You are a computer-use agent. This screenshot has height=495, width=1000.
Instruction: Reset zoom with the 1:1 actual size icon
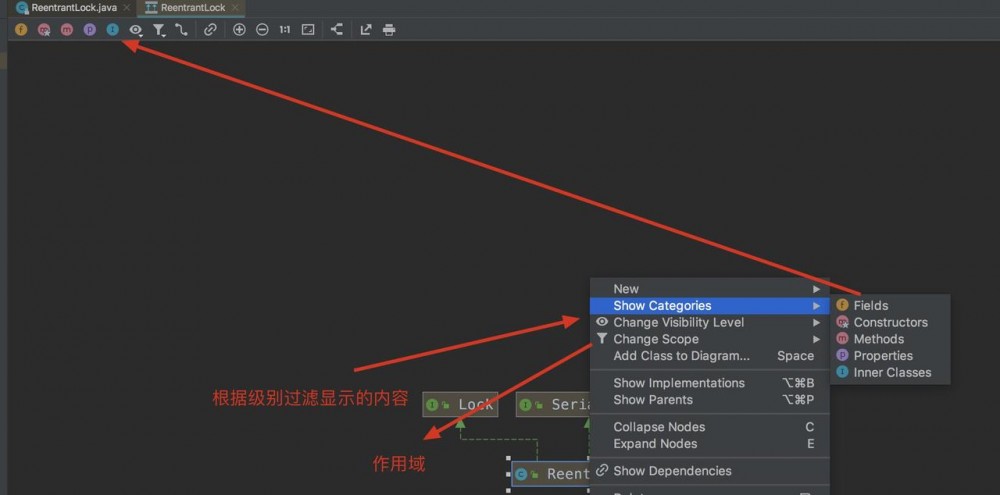click(x=284, y=29)
